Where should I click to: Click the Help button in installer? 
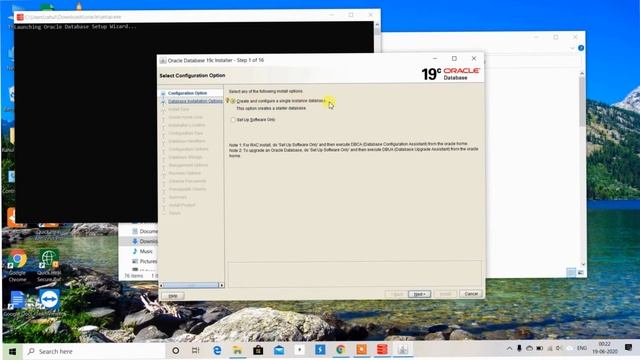(173, 296)
